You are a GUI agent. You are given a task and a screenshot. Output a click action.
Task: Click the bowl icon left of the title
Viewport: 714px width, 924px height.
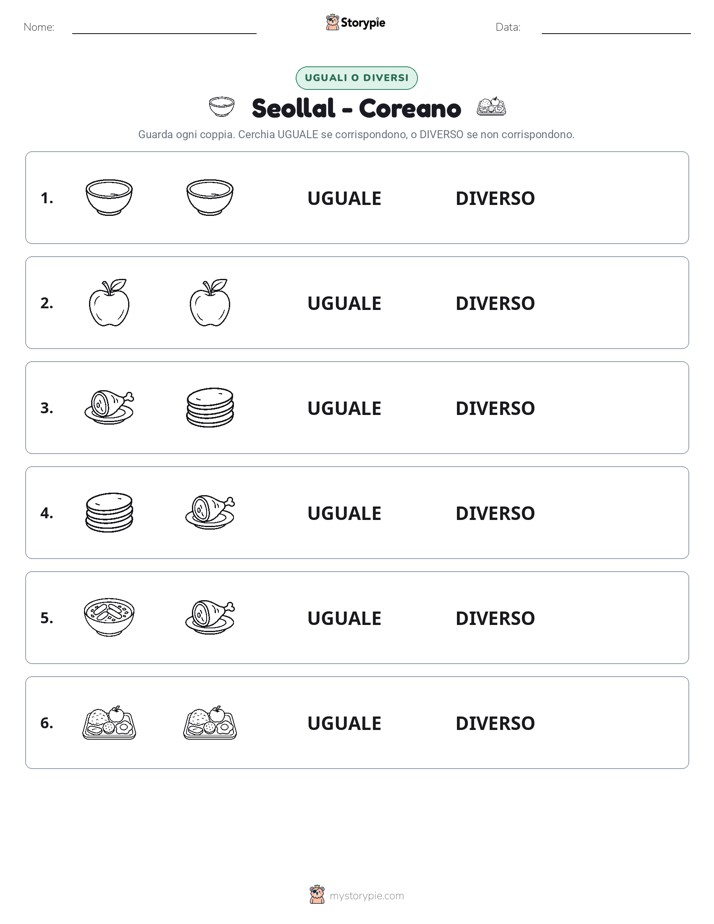point(222,107)
